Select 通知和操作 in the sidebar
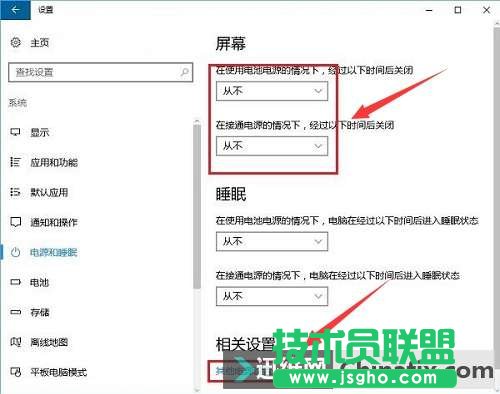 [54, 222]
